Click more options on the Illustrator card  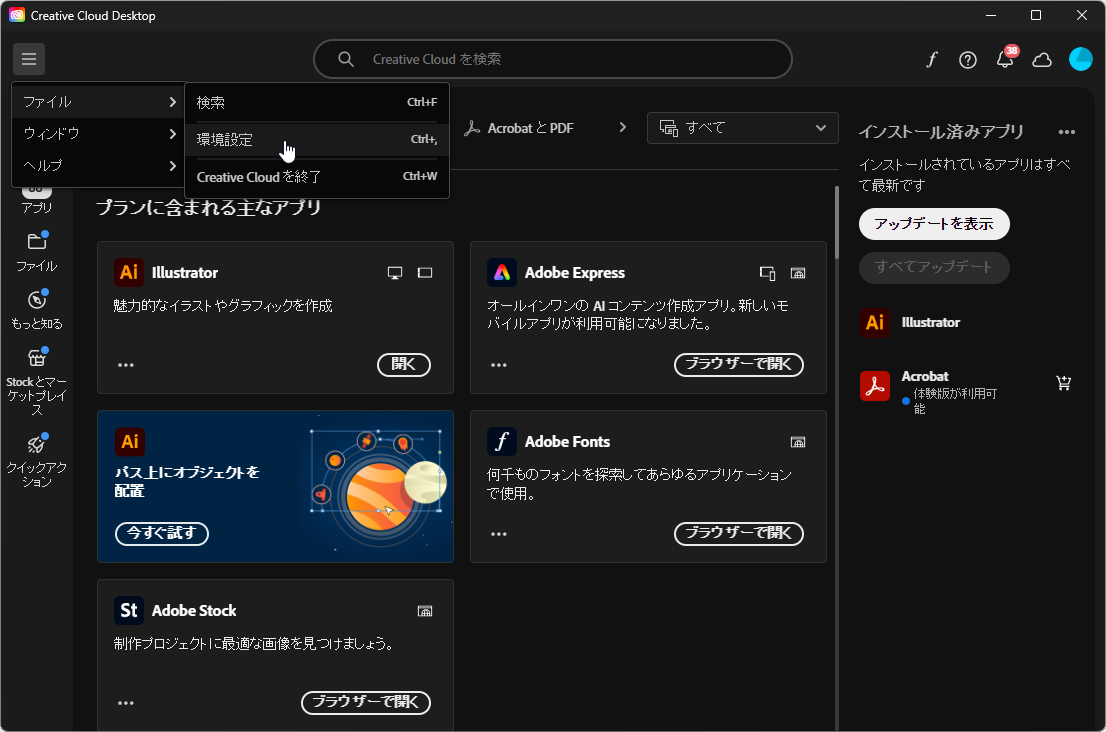click(126, 364)
